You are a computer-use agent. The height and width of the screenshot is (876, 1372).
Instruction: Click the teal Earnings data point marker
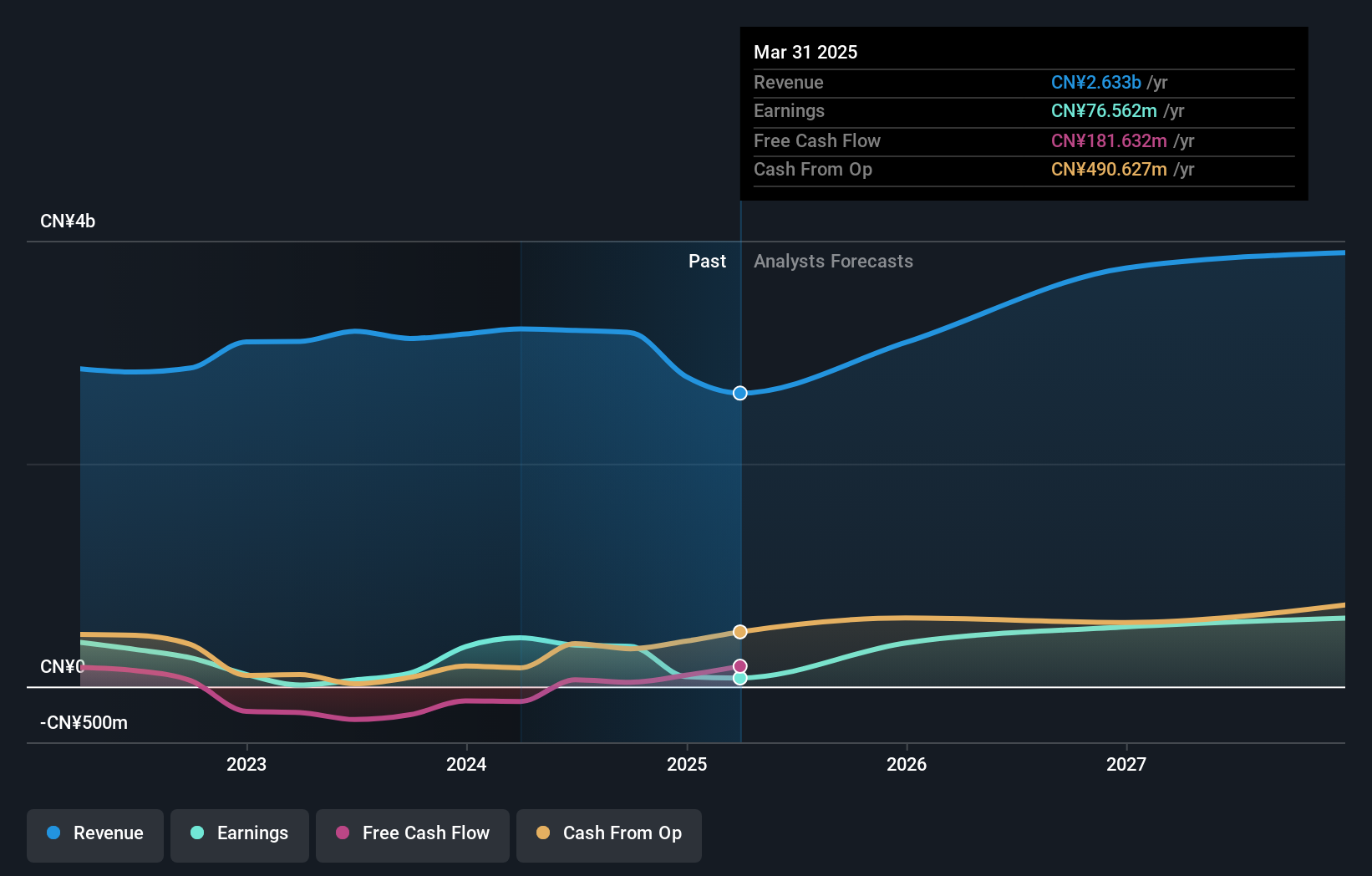[x=740, y=678]
